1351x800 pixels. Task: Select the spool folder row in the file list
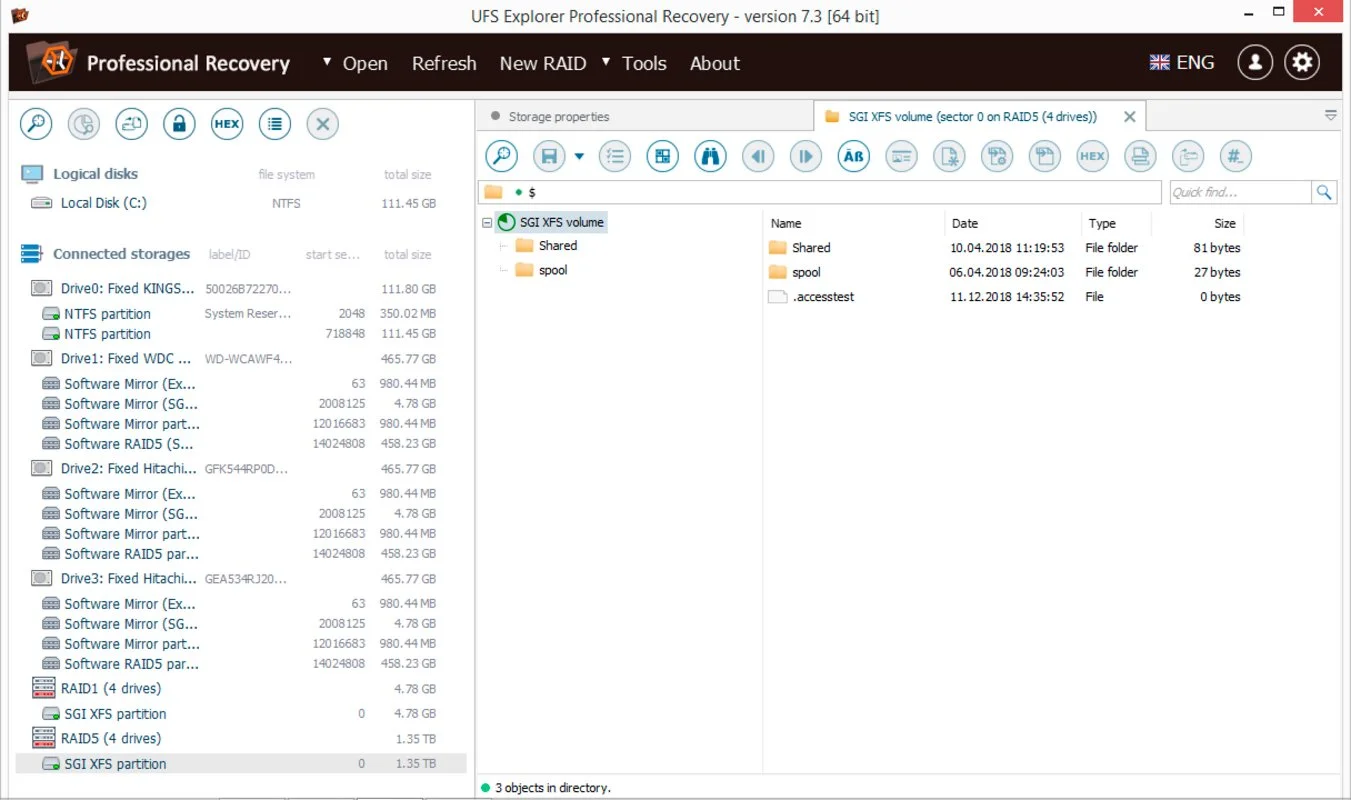(x=1005, y=272)
